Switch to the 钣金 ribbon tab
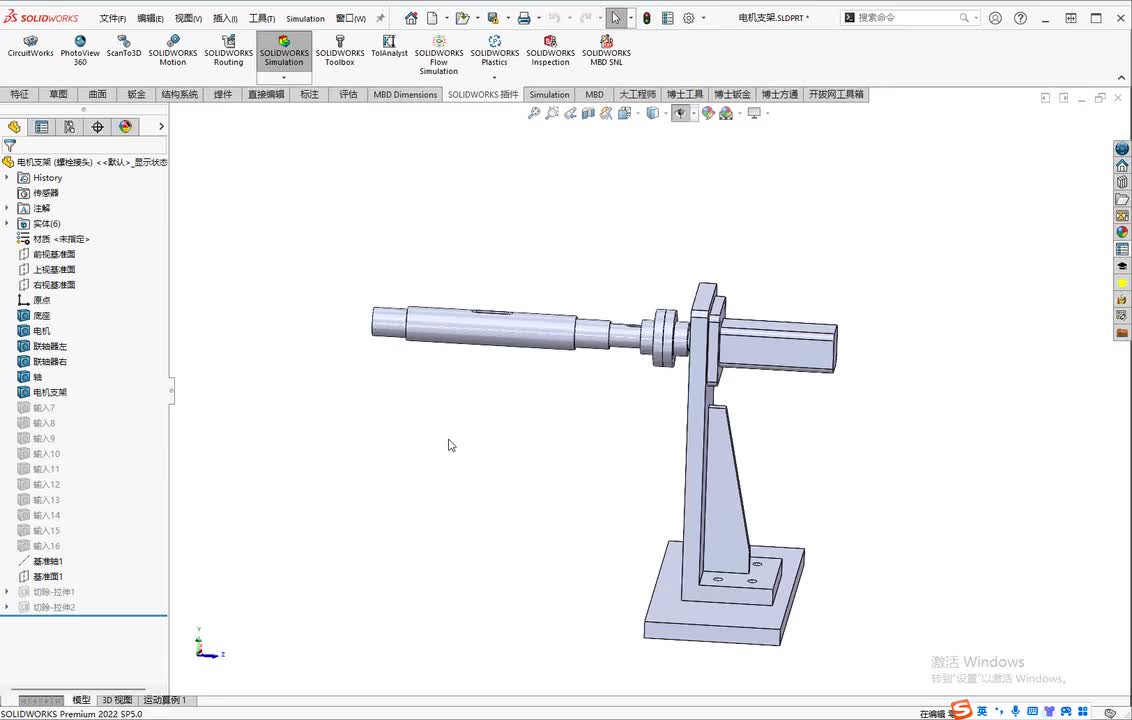 point(136,94)
